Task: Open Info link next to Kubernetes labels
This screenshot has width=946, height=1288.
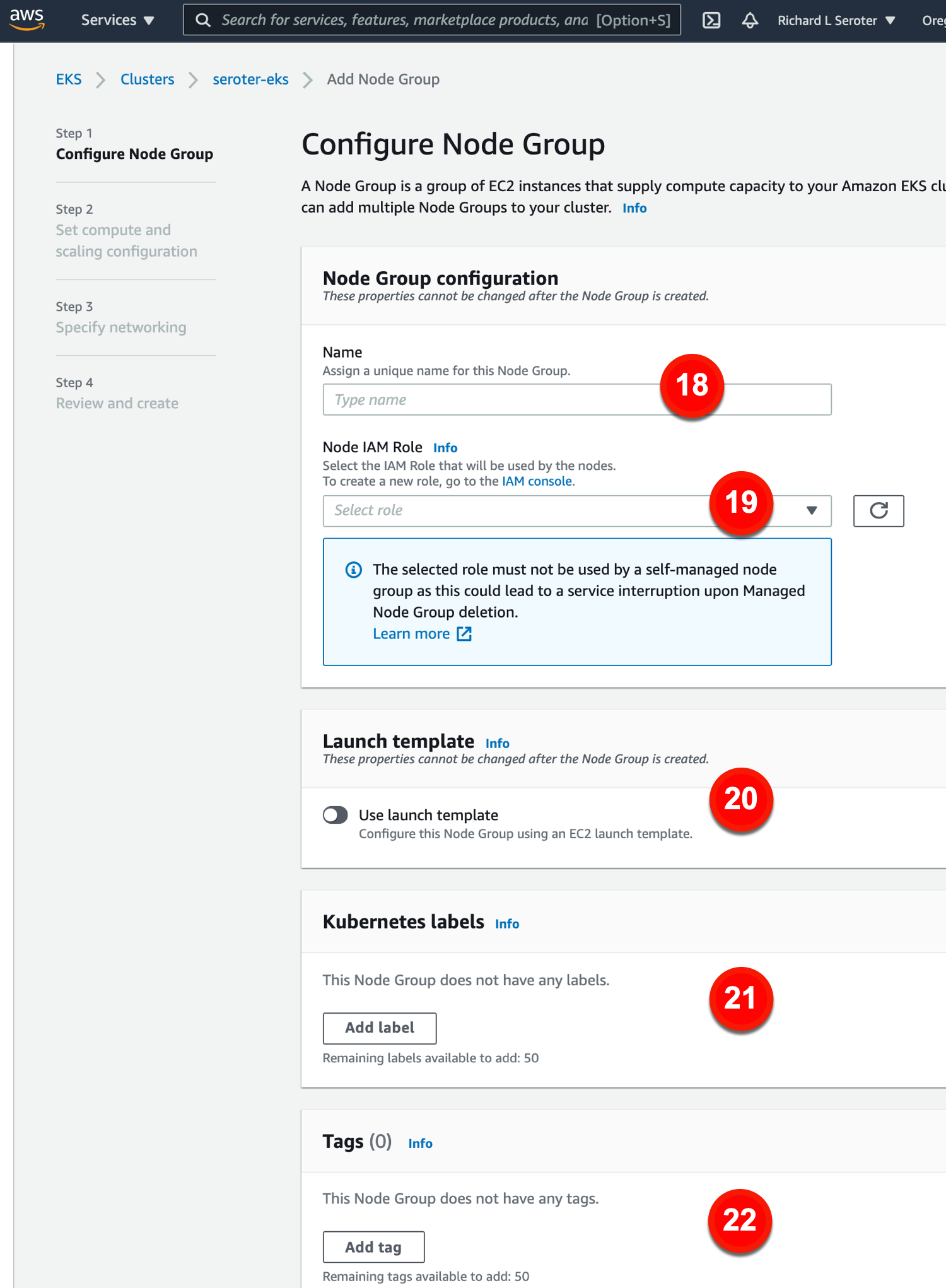Action: 507,924
